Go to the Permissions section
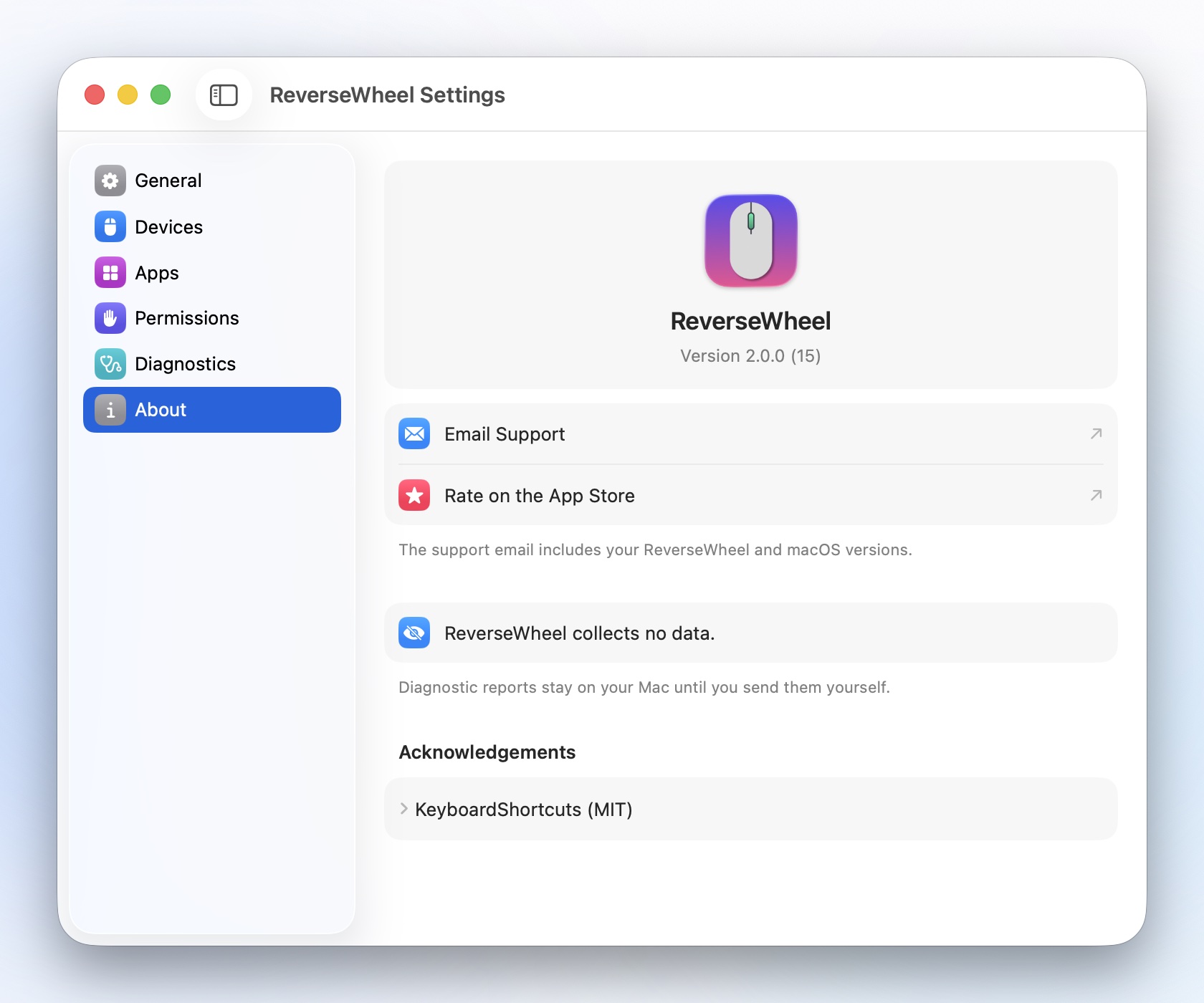This screenshot has width=1204, height=1003. 212,318
